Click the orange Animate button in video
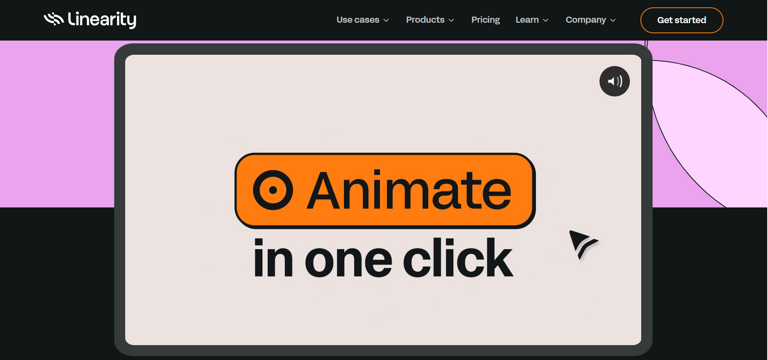This screenshot has width=768, height=360. tap(385, 191)
